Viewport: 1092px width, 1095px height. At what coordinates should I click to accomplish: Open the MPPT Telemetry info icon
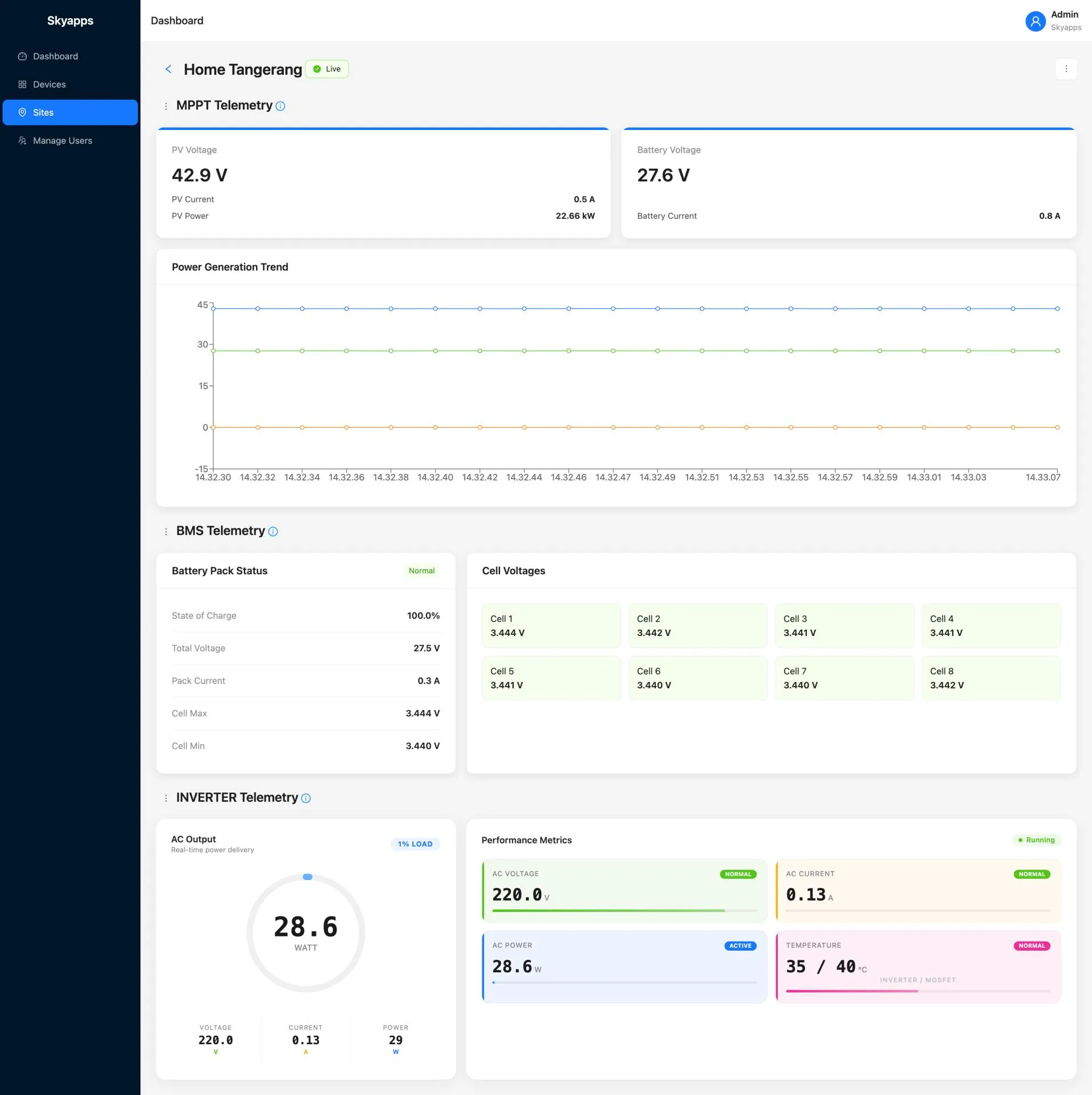[x=281, y=106]
